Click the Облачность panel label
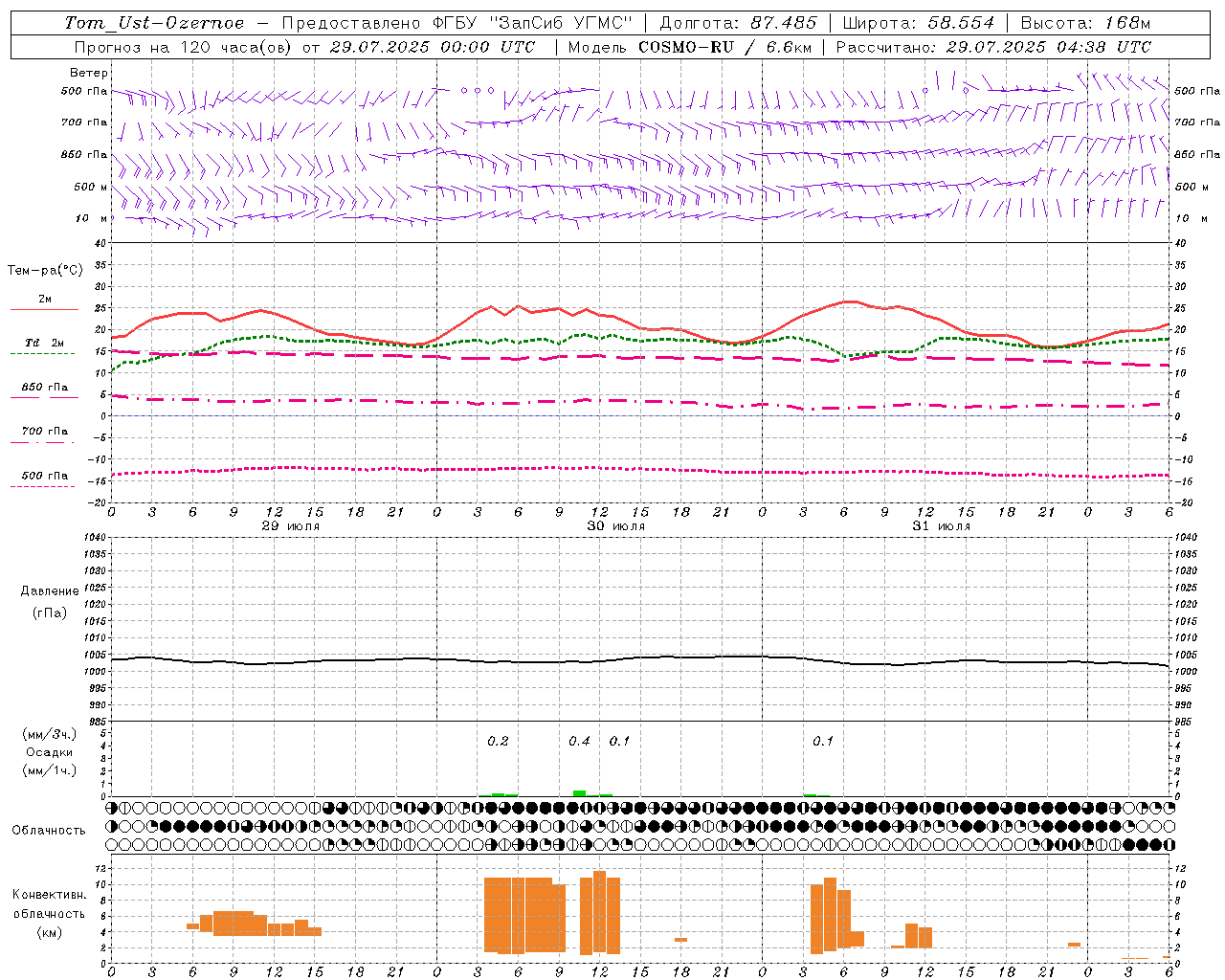The image size is (1225, 980). [49, 830]
